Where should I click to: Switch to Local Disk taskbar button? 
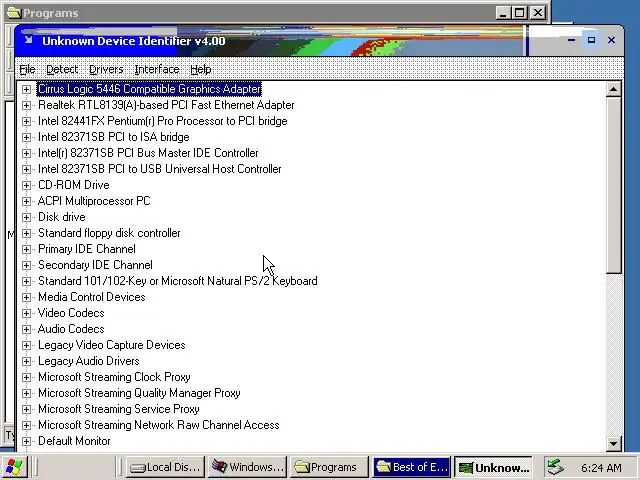(x=165, y=467)
